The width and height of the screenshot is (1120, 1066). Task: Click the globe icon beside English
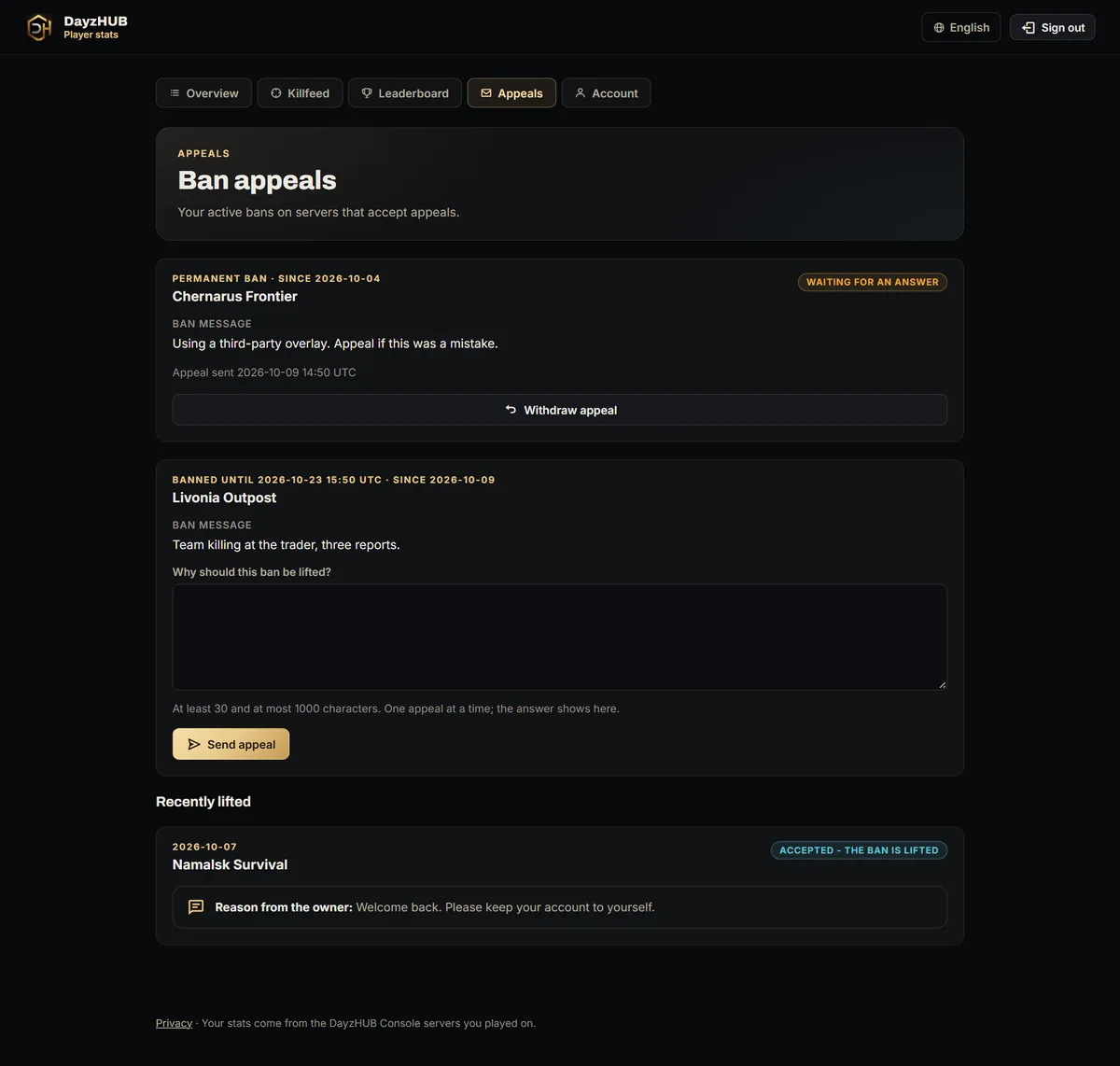click(939, 27)
